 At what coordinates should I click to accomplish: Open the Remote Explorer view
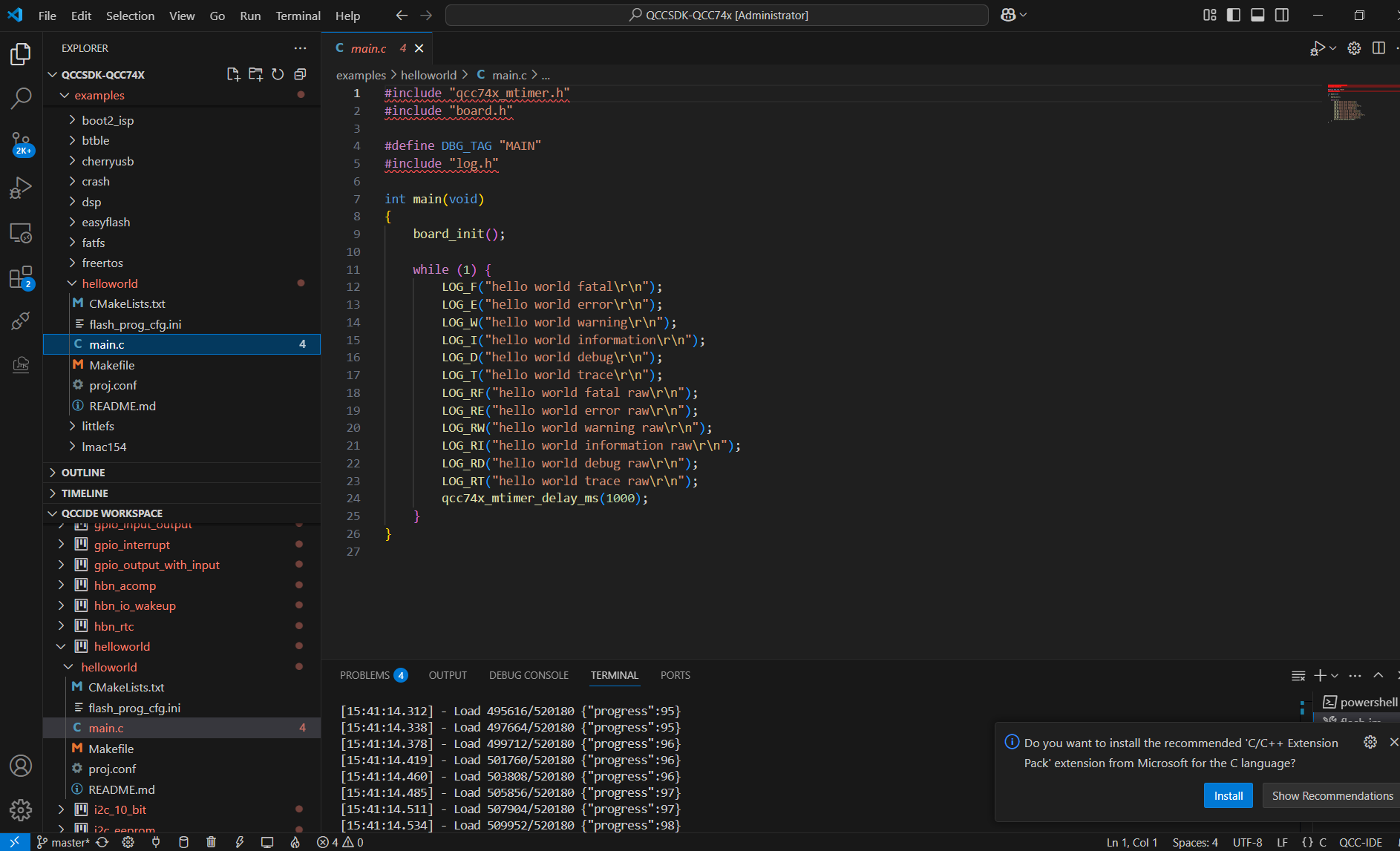coord(21,233)
